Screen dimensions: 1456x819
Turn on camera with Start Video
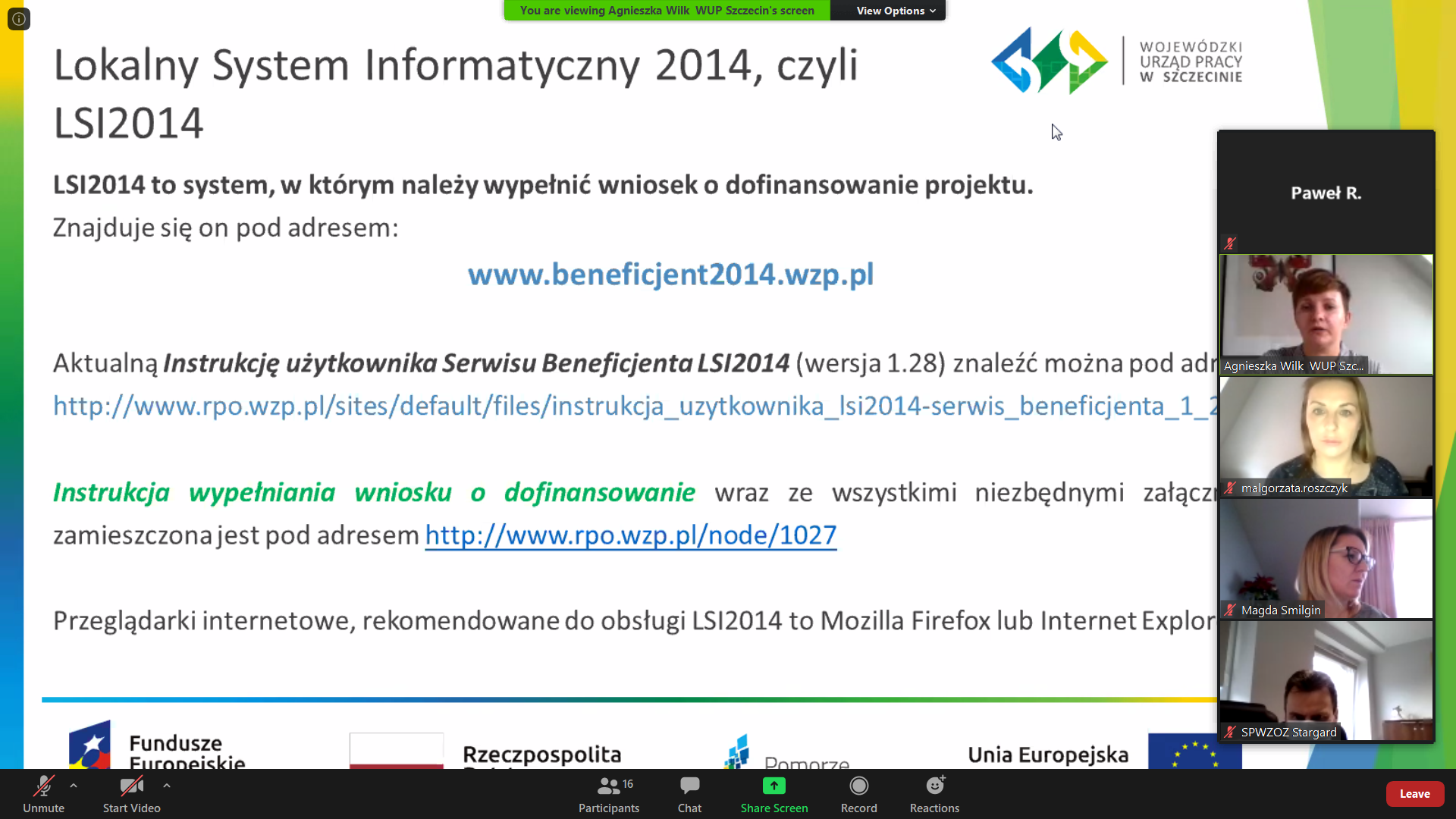click(x=131, y=794)
